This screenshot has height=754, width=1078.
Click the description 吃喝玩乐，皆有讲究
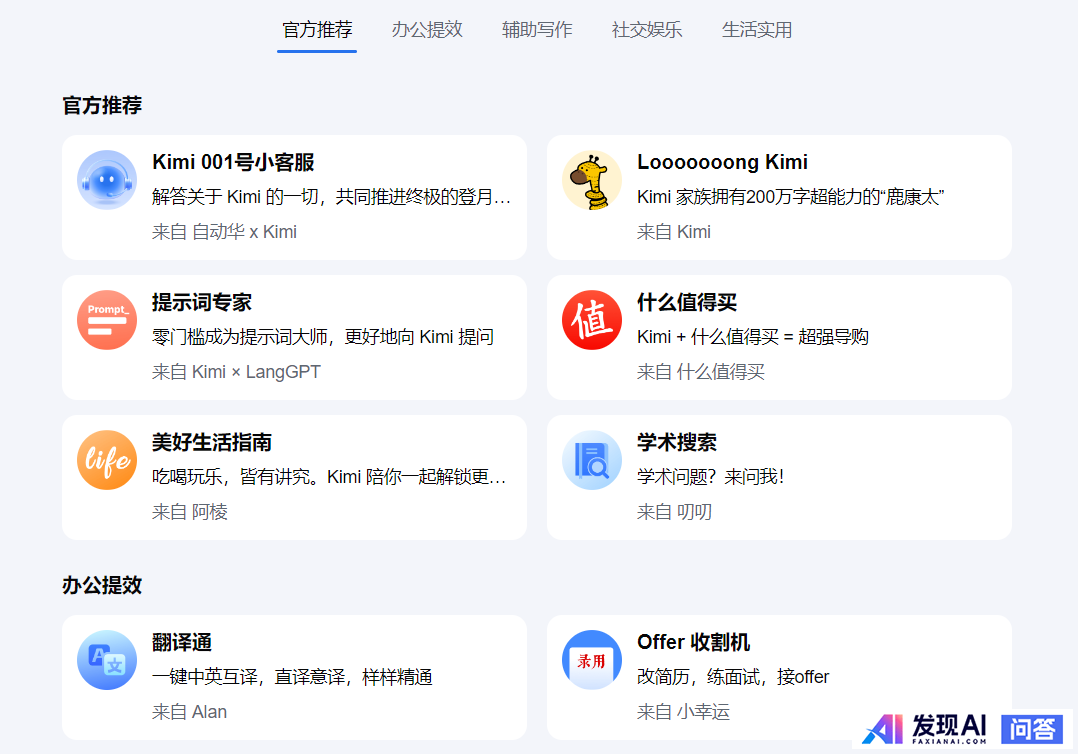pyautogui.click(x=329, y=476)
